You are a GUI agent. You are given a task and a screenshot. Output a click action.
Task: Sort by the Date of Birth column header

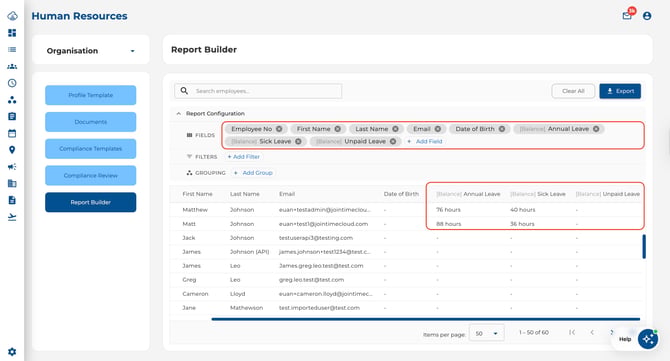tap(401, 194)
